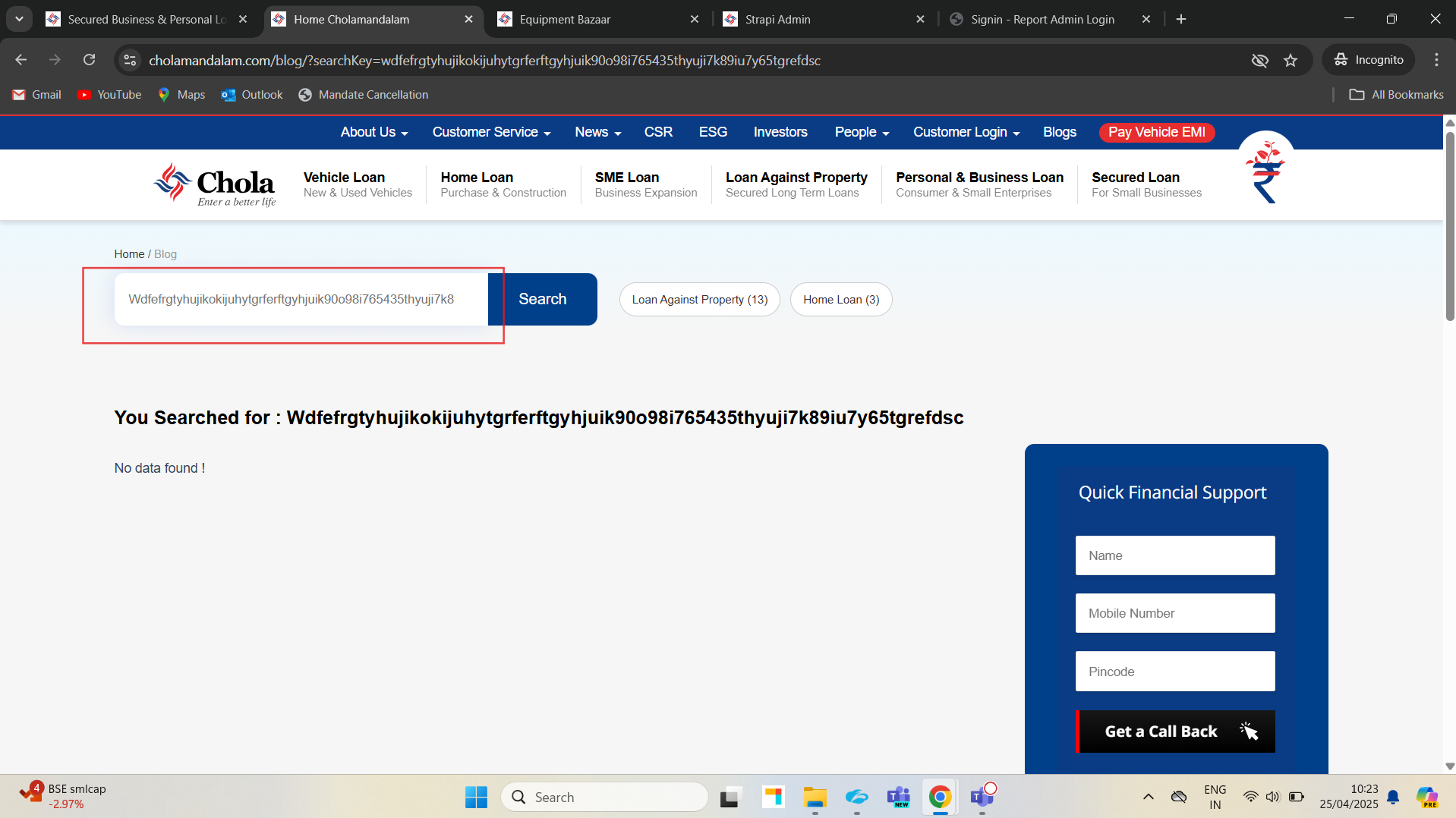This screenshot has height=818, width=1456.
Task: Open the Incognito profile chip
Action: 1369,60
